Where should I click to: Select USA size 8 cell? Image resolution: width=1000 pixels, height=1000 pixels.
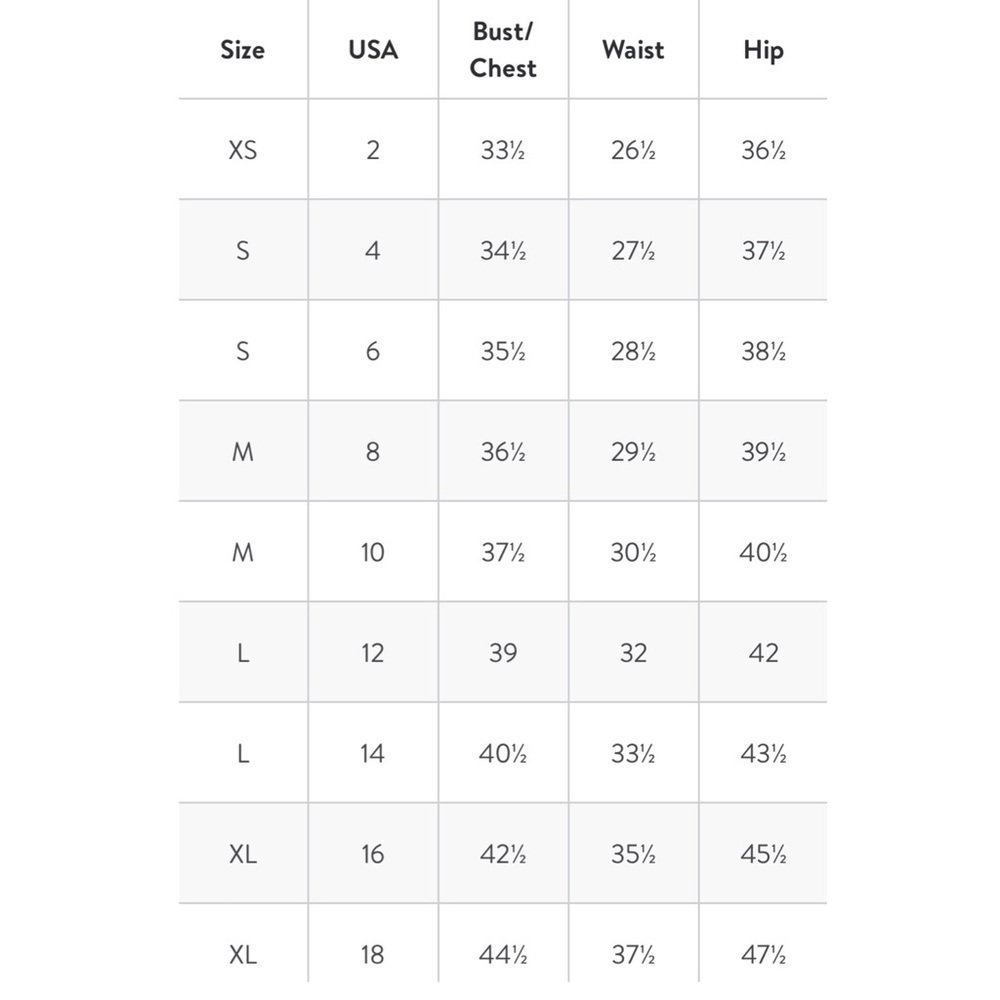pos(373,452)
